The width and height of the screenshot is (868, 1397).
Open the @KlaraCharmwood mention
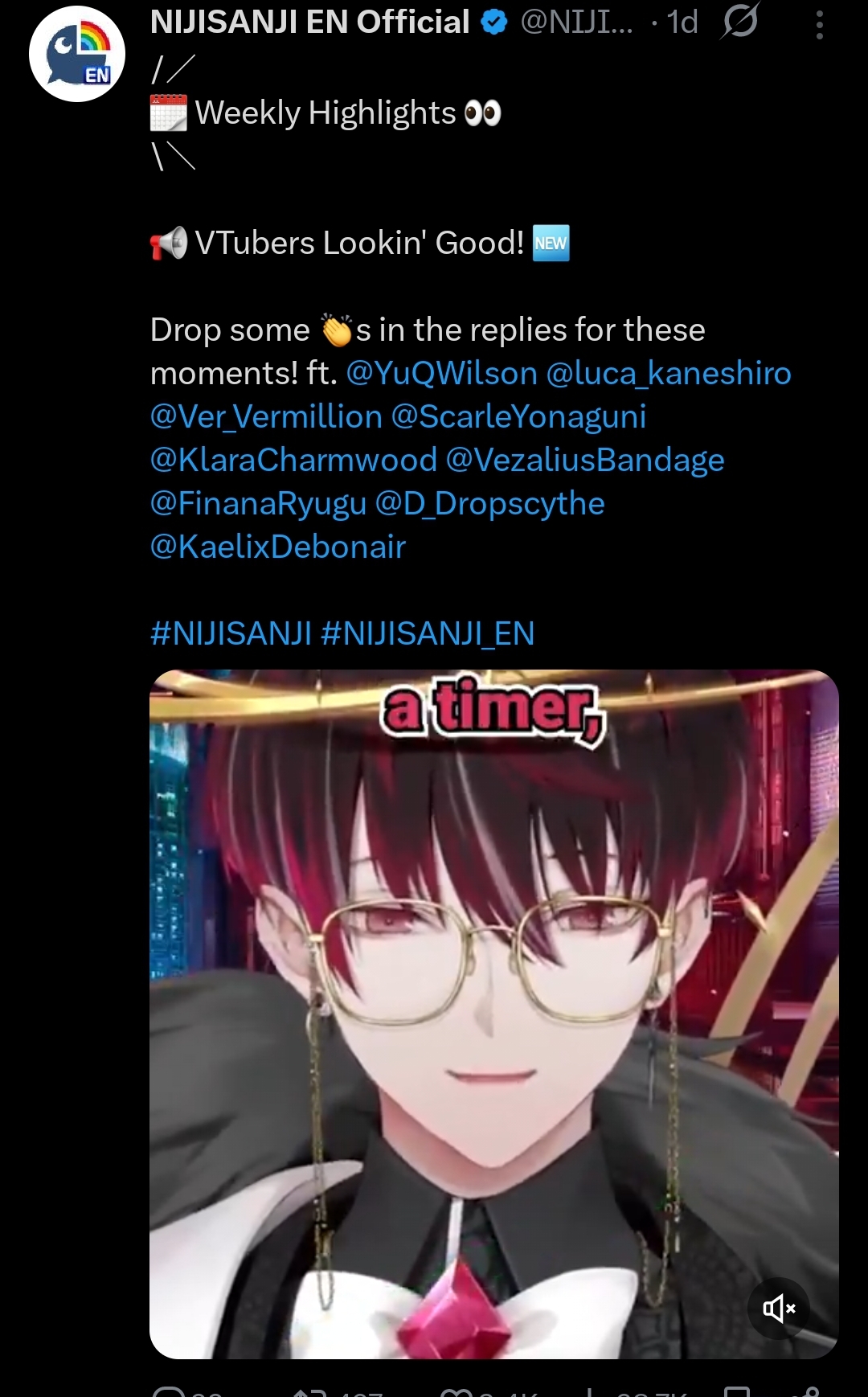293,460
